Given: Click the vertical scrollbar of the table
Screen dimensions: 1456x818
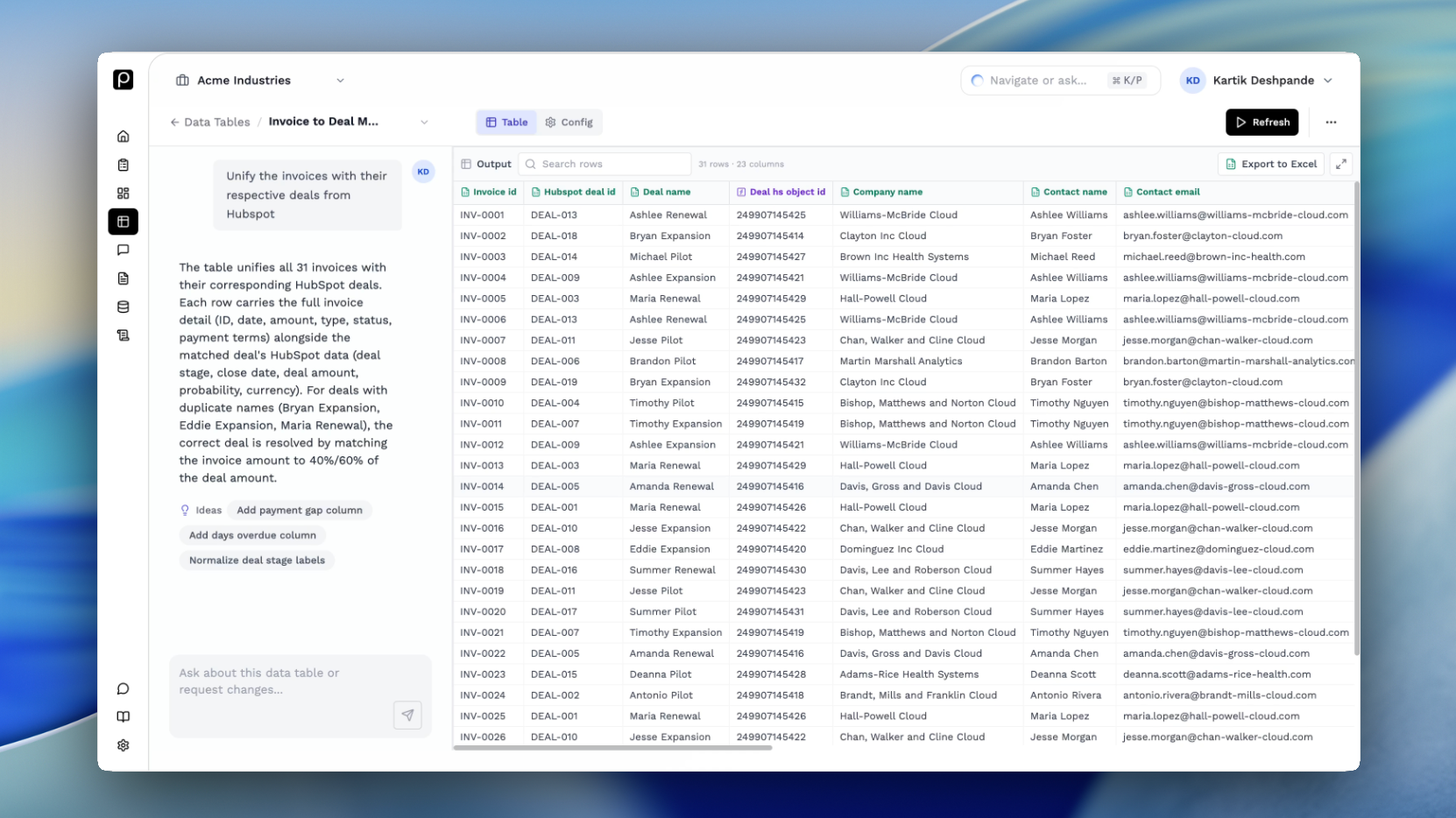Looking at the screenshot, I should 1356,420.
